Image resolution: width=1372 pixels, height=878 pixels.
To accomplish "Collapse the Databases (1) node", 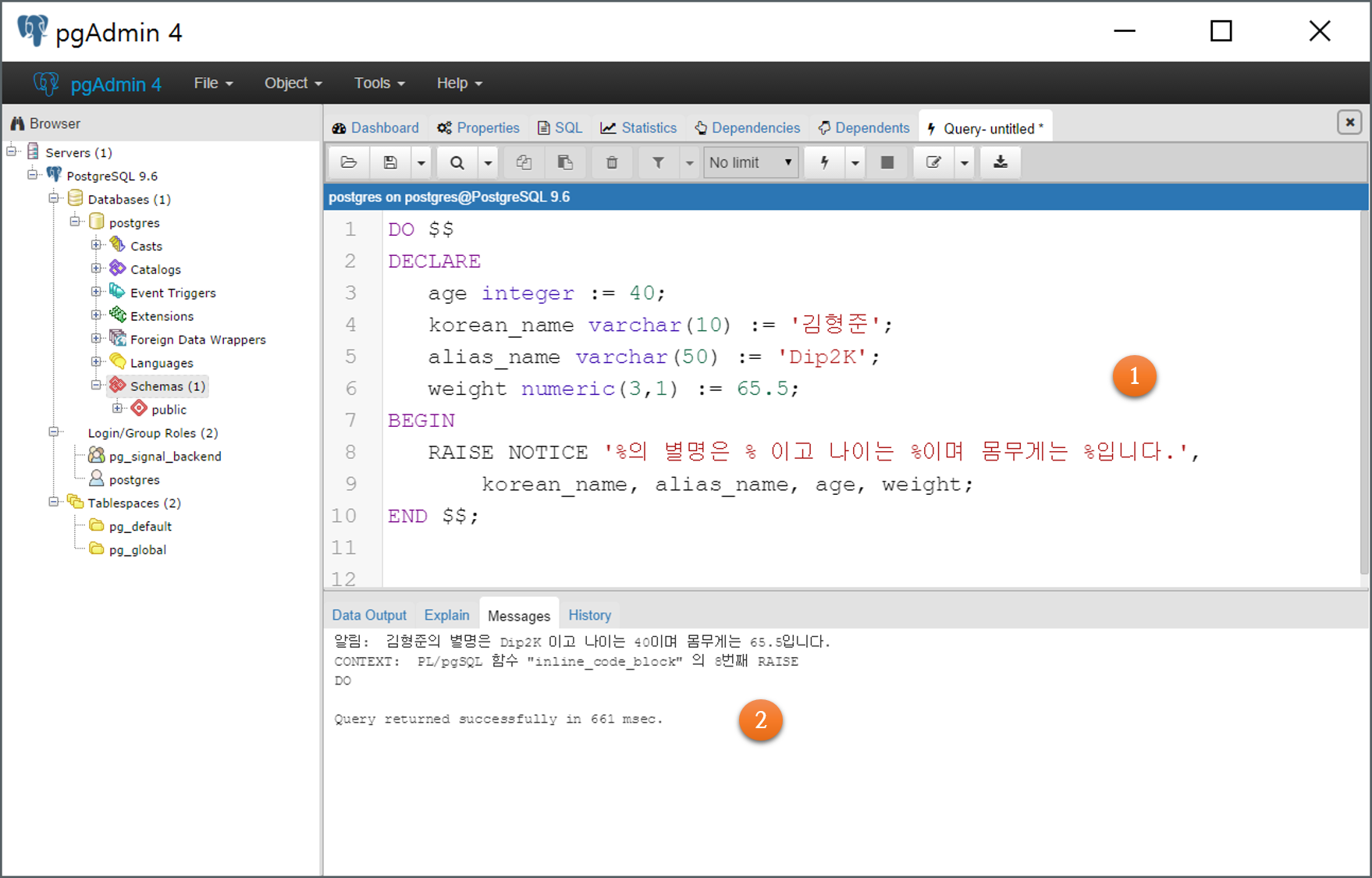I will pyautogui.click(x=54, y=197).
